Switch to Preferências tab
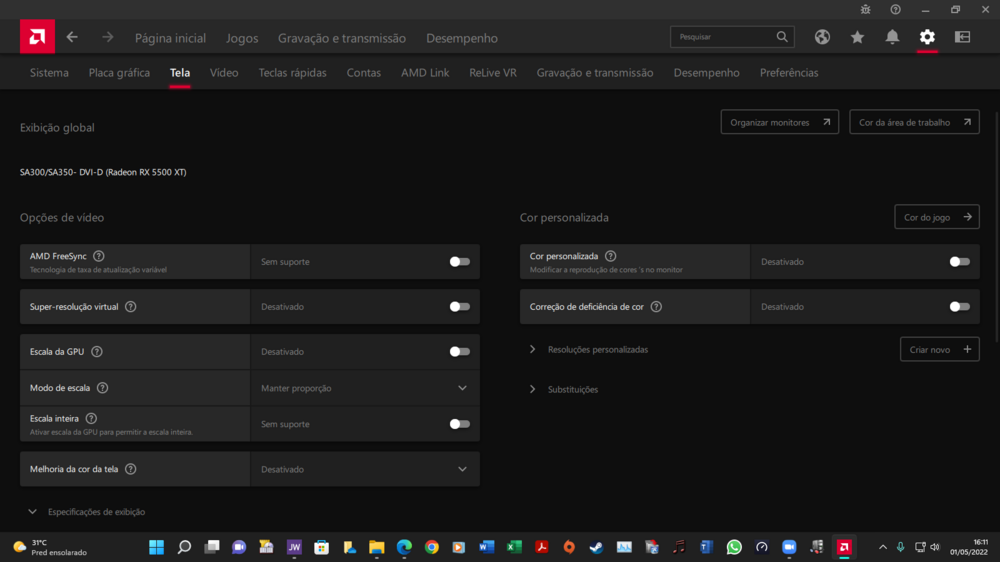 click(789, 73)
